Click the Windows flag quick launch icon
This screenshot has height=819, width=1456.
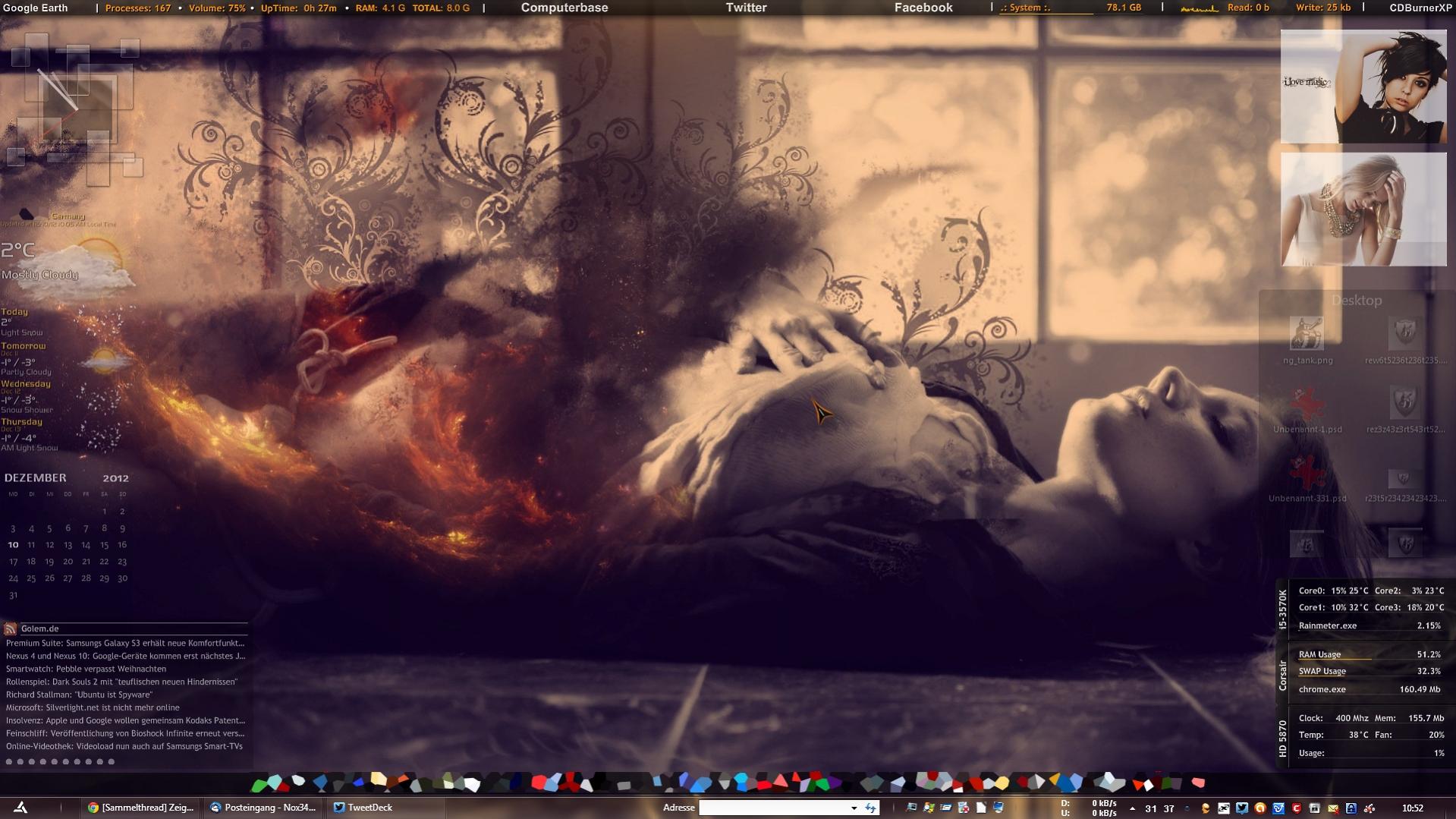[x=929, y=808]
